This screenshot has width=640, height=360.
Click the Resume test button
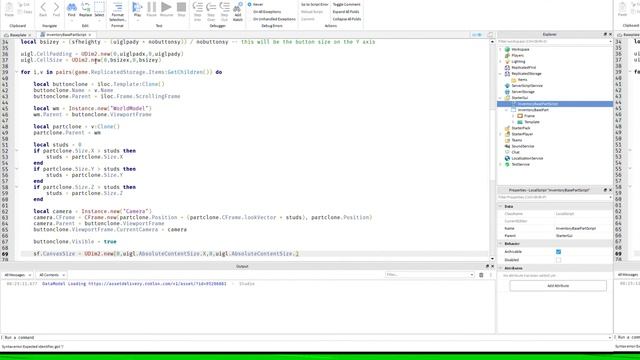(166, 7)
